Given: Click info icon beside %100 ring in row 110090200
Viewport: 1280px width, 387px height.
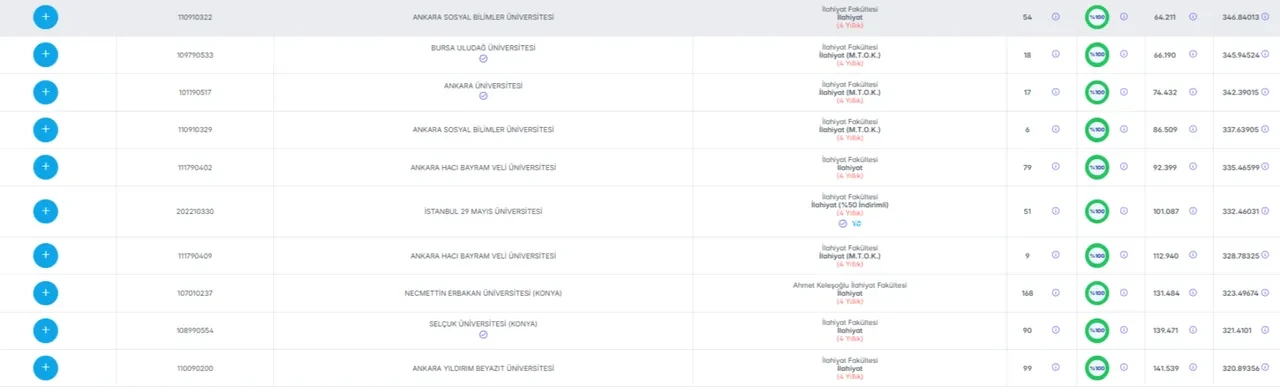Looking at the screenshot, I should point(1124,367).
